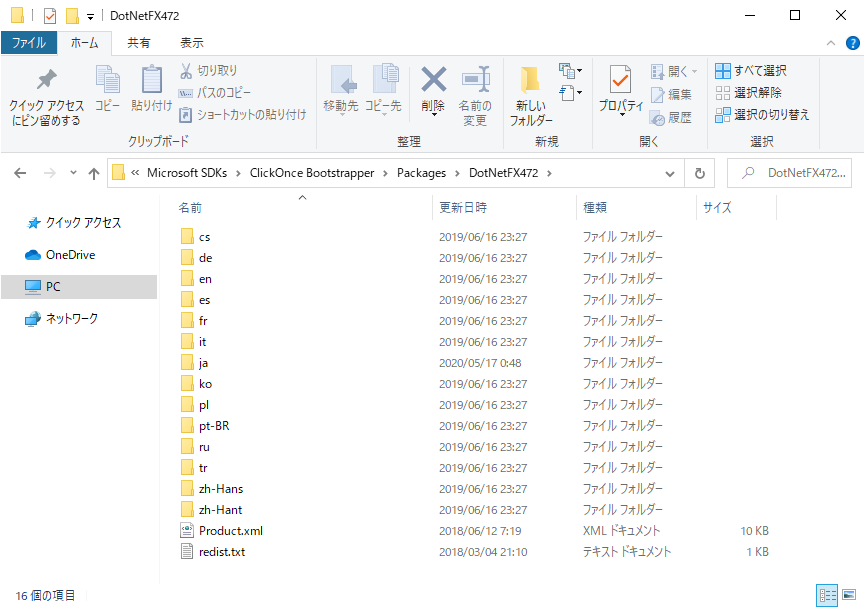Invert selection (選択の切り替え)

[762, 115]
